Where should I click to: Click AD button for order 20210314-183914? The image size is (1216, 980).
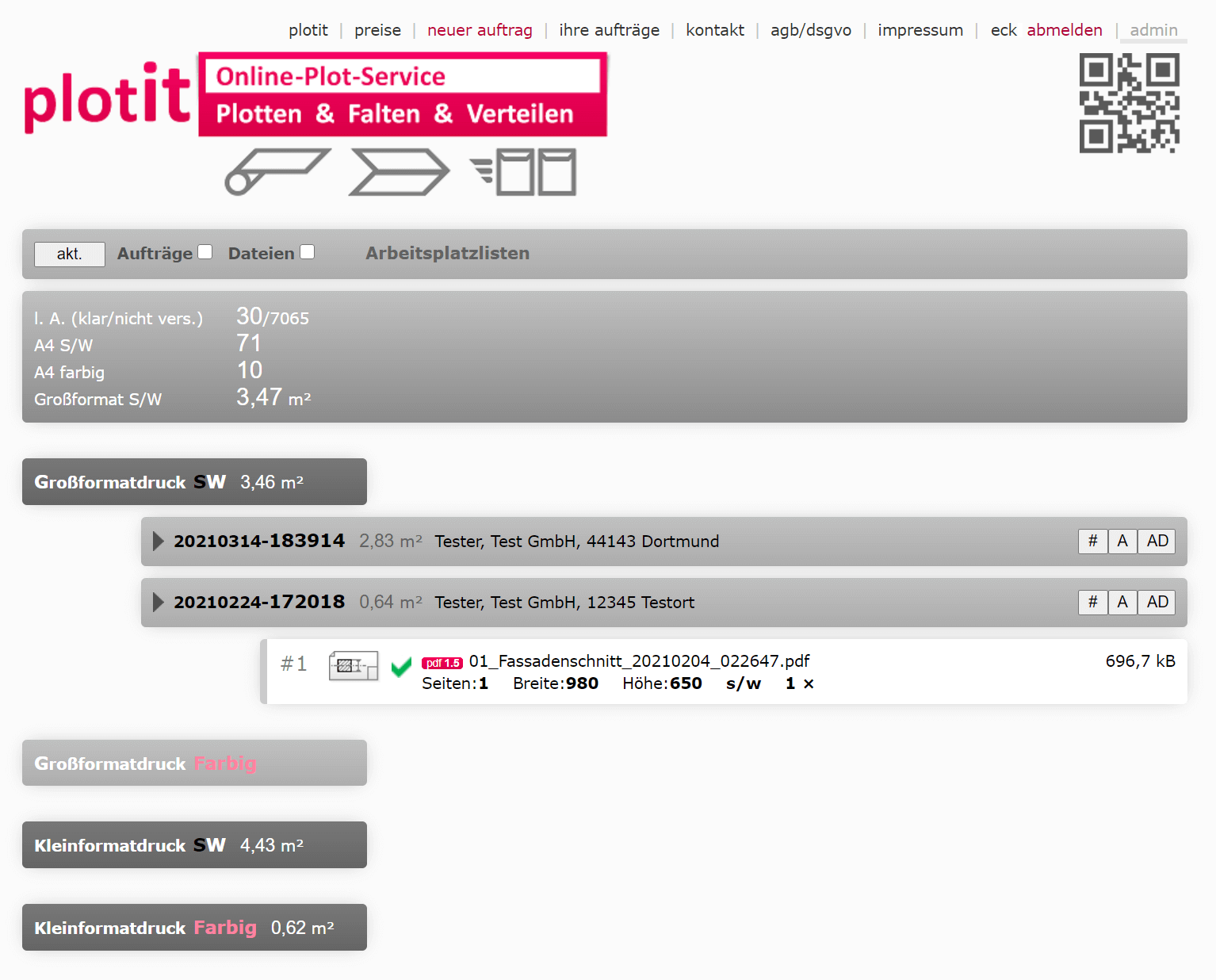(x=1157, y=542)
